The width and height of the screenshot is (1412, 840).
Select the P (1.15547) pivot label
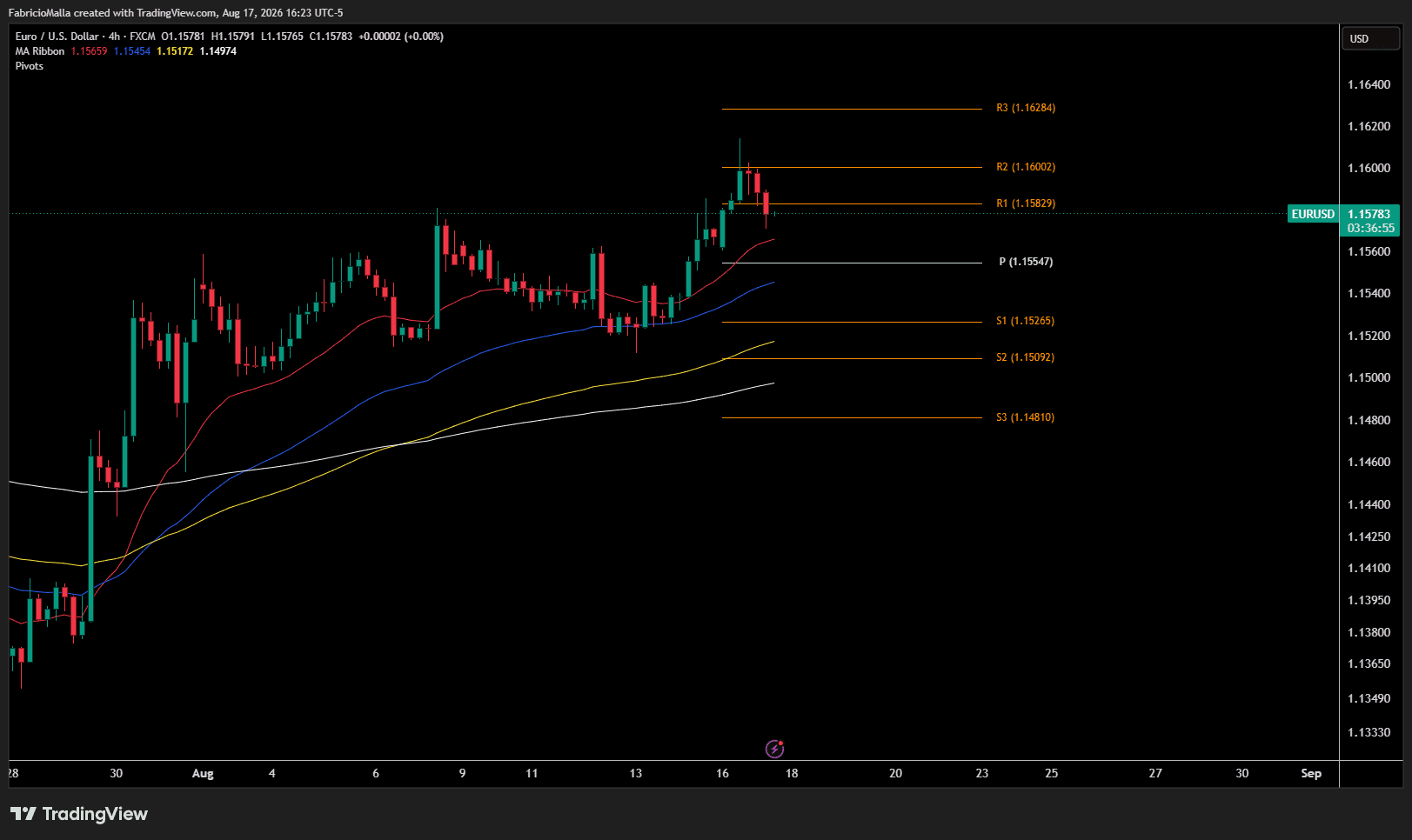pyautogui.click(x=1026, y=262)
